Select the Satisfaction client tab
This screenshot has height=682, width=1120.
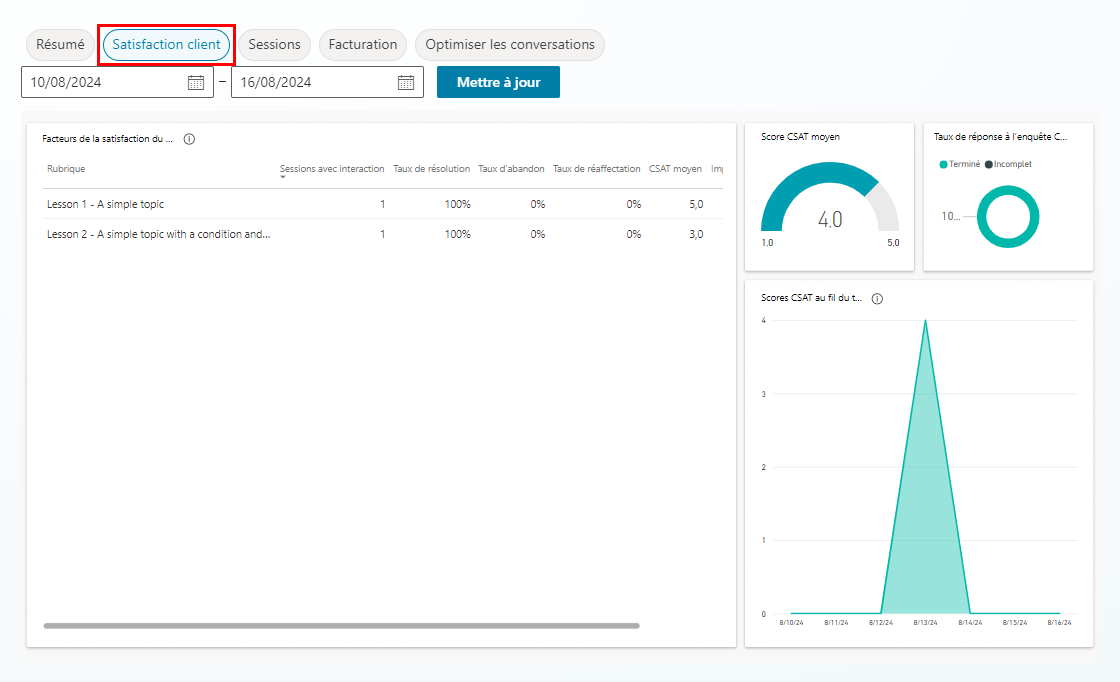166,44
